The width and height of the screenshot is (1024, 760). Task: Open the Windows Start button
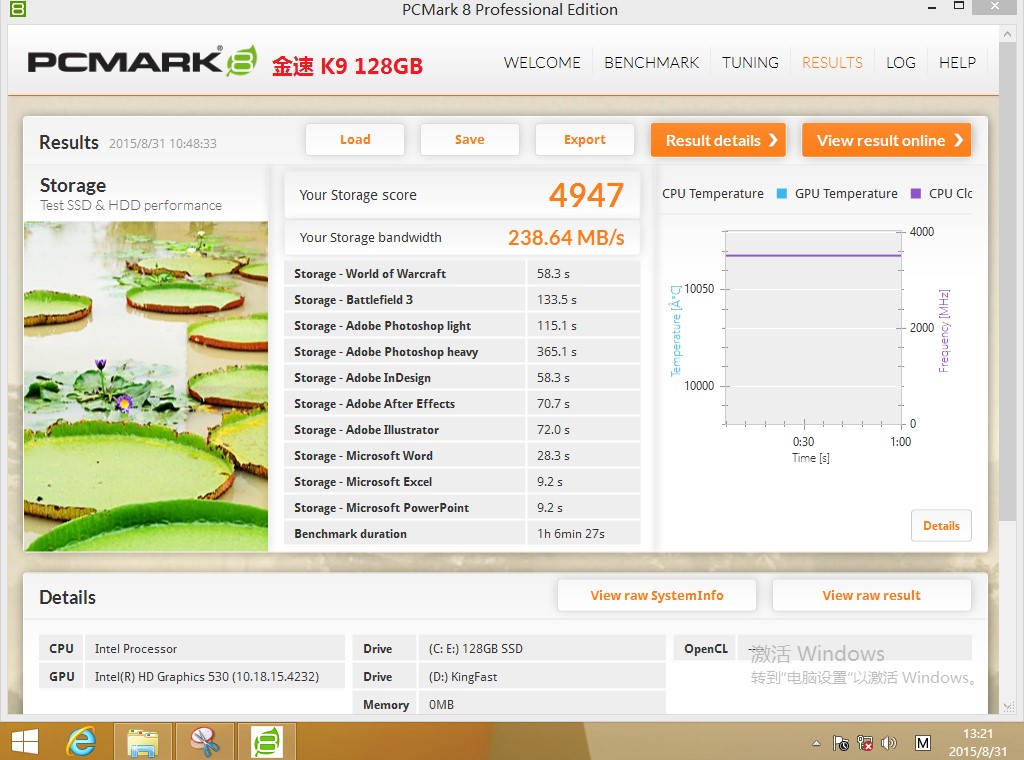click(x=25, y=742)
